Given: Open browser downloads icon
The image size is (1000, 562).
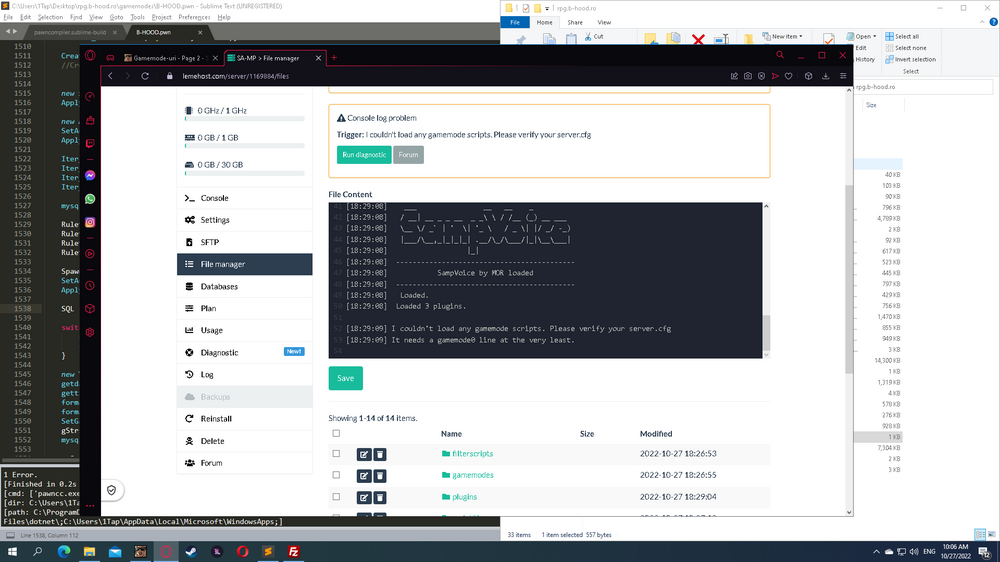Looking at the screenshot, I should pyautogui.click(x=825, y=76).
